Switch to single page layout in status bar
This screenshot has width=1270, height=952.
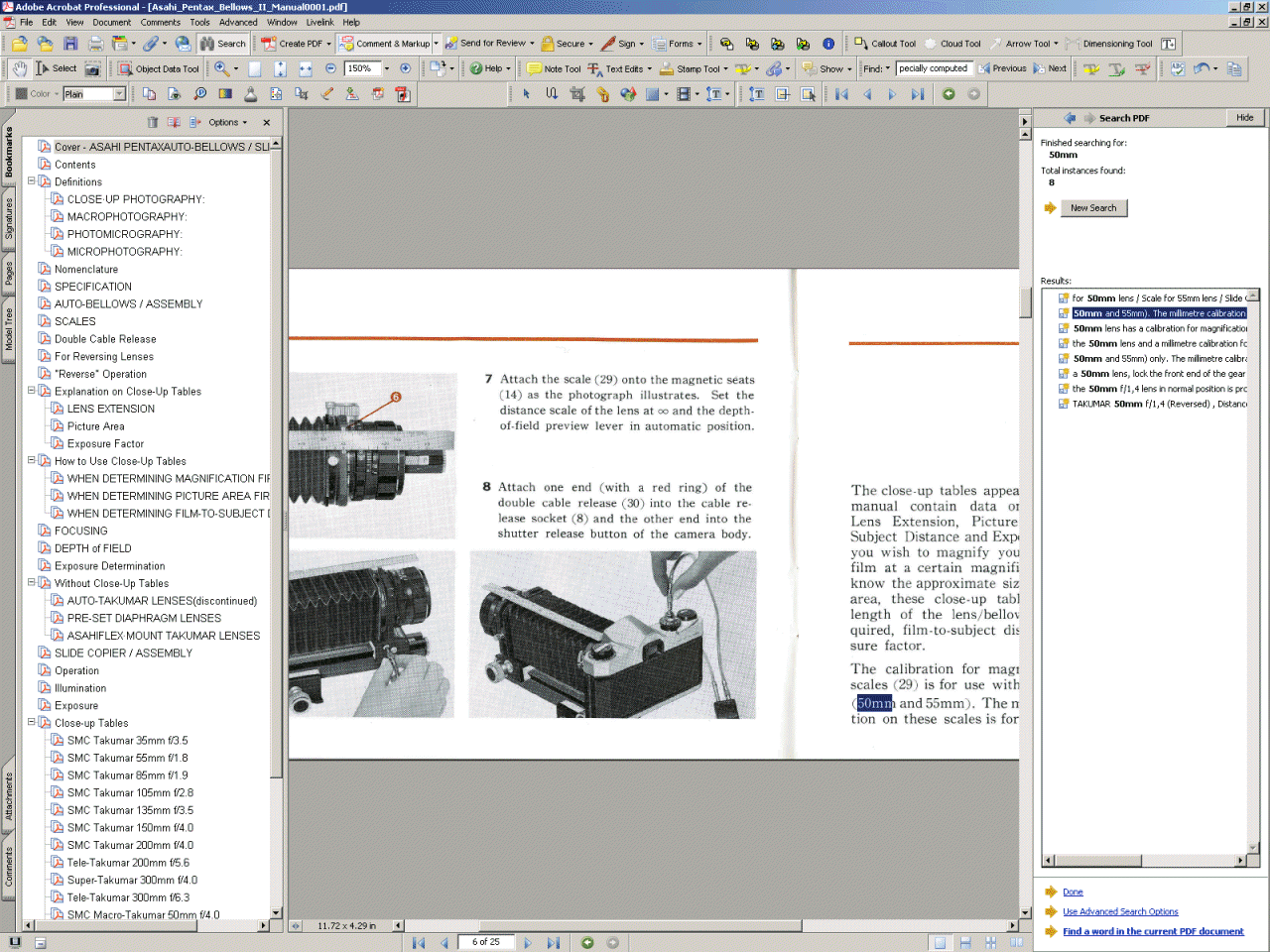[940, 943]
